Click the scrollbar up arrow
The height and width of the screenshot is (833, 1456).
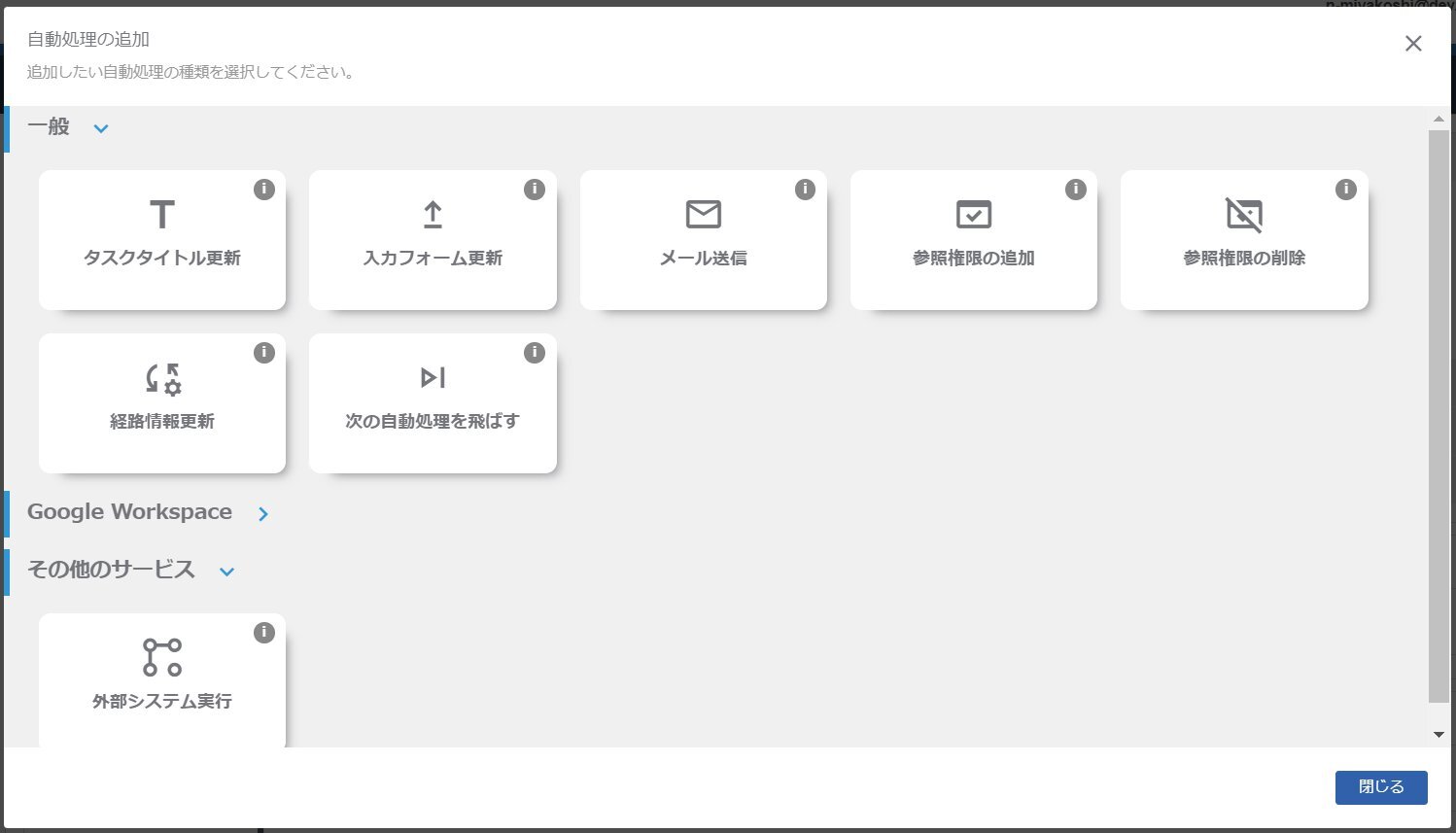point(1439,119)
